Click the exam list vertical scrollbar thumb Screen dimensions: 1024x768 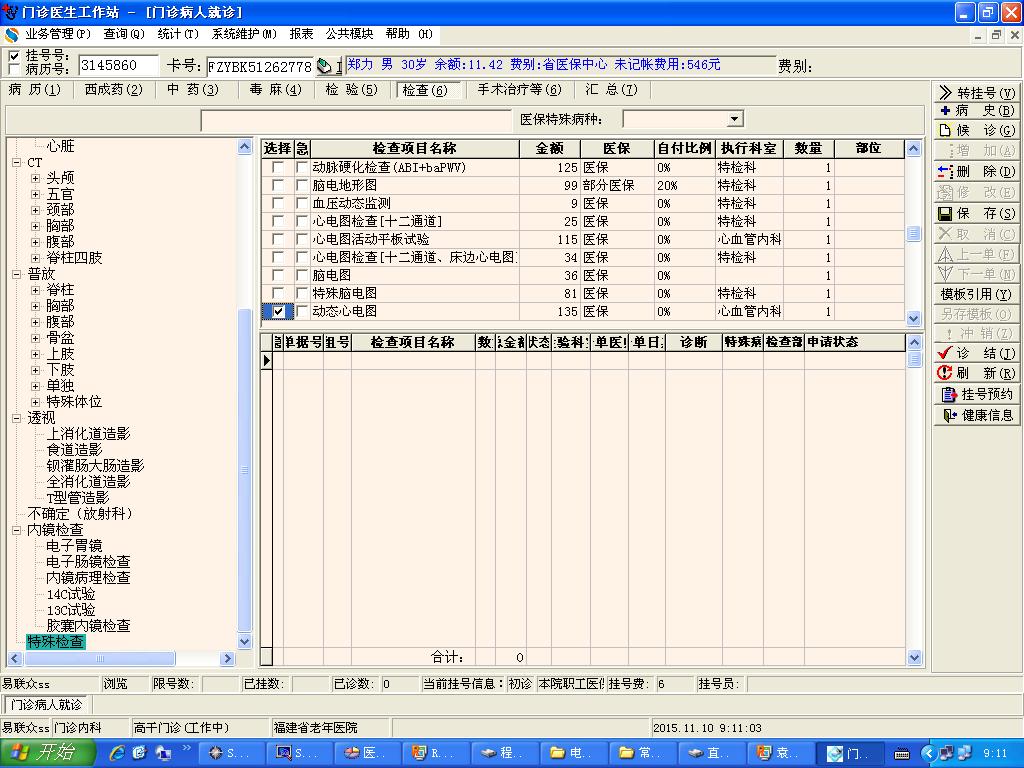click(x=914, y=233)
